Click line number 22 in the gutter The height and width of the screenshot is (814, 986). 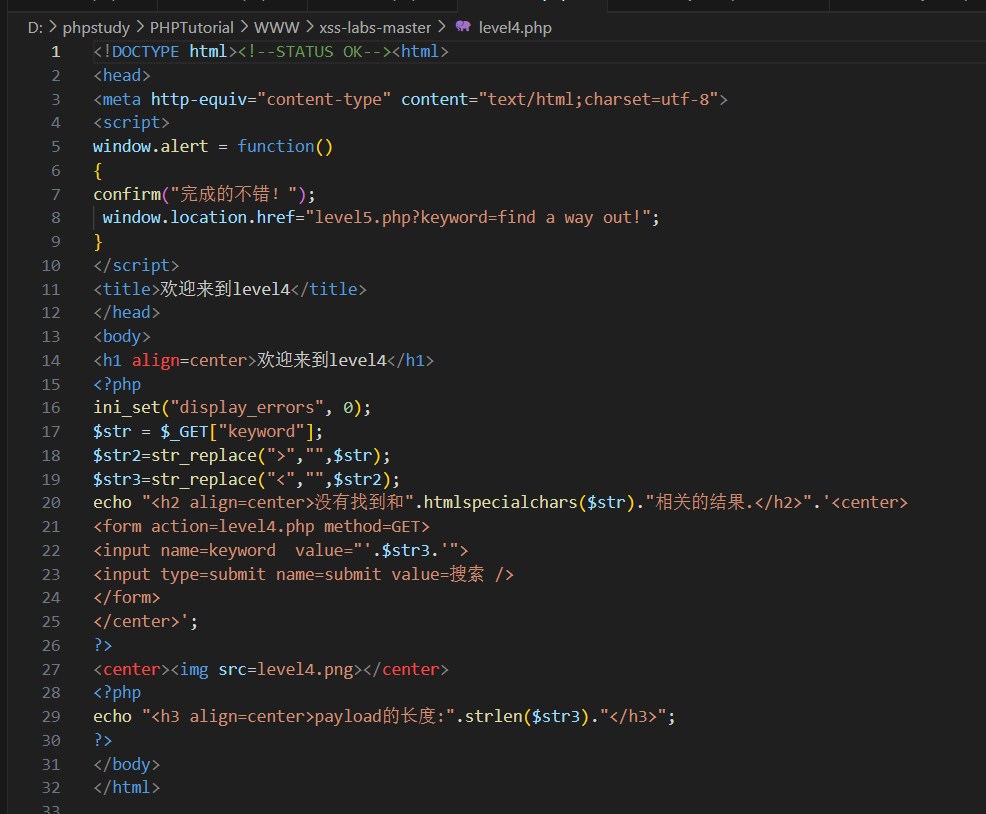coord(51,550)
